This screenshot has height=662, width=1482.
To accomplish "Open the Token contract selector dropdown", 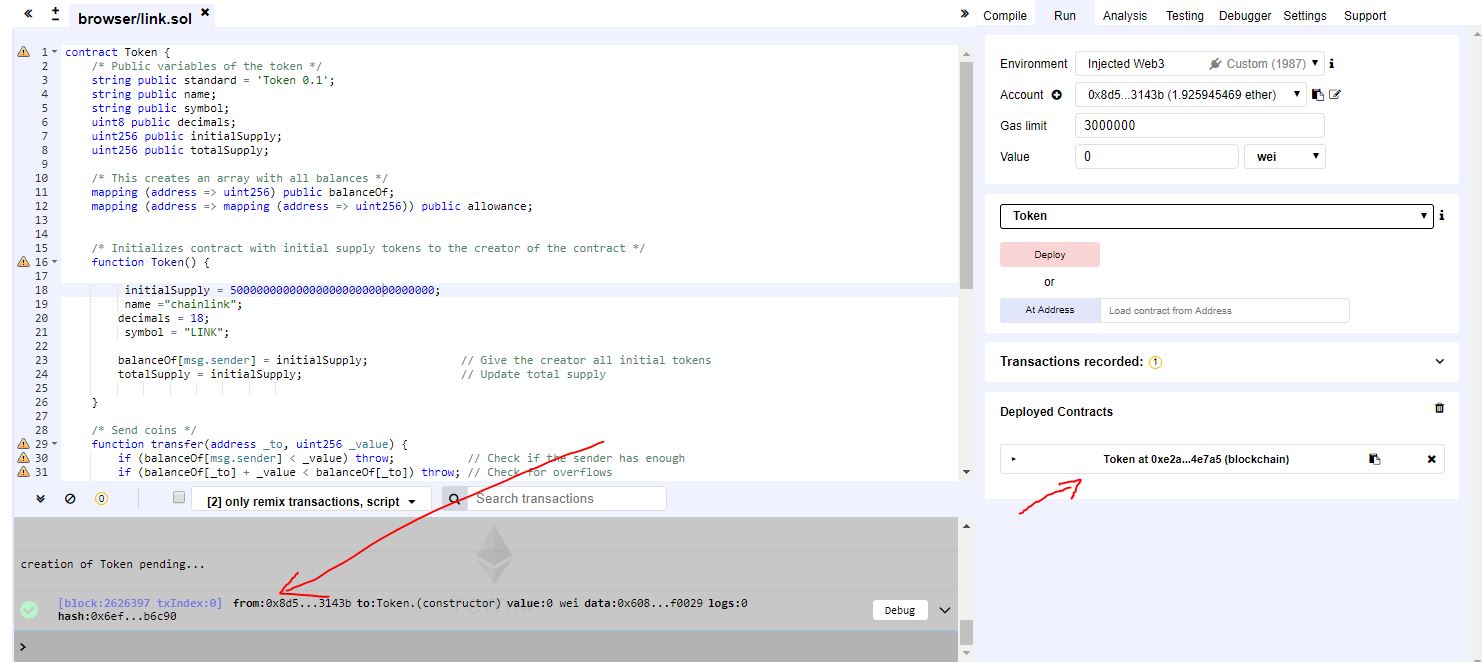I will pyautogui.click(x=1217, y=216).
